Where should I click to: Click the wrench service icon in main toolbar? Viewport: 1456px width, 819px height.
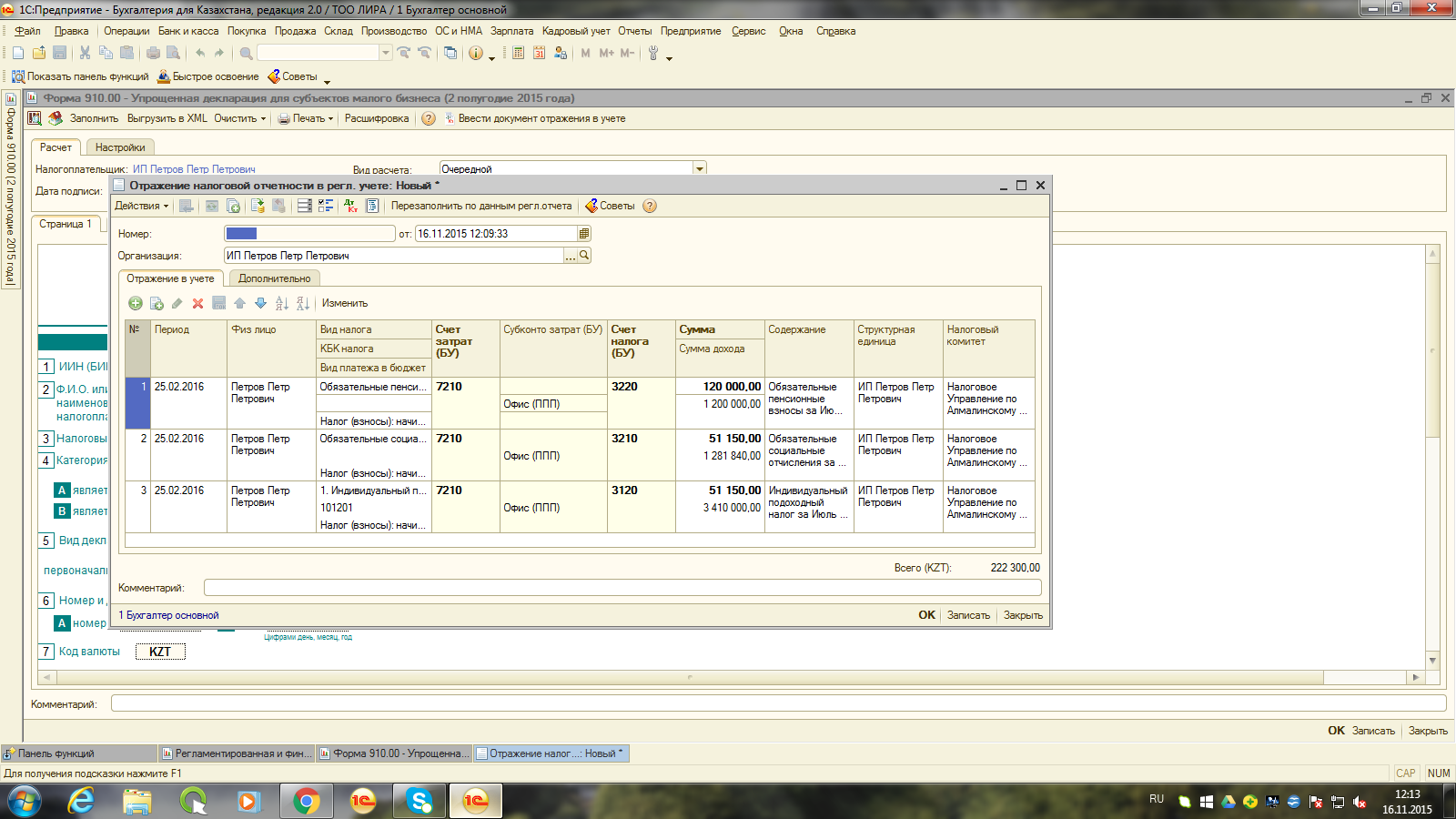pos(653,53)
